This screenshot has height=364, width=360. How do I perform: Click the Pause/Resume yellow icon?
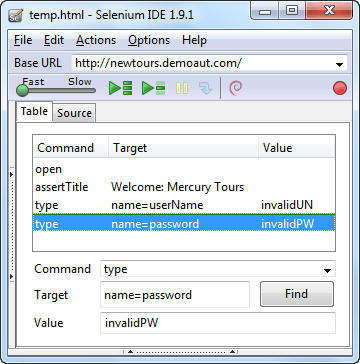(182, 88)
